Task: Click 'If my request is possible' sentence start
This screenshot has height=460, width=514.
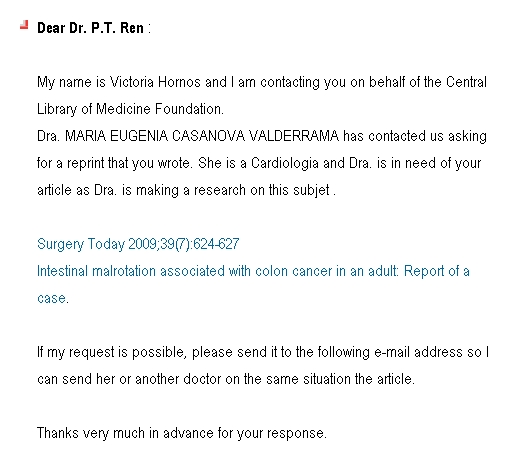Action: point(110,352)
